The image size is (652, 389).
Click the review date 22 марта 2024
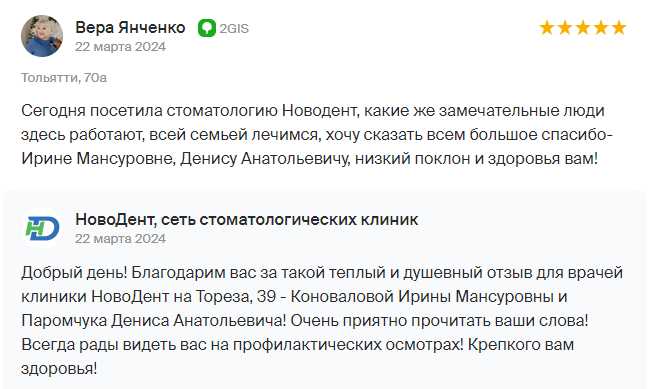click(x=120, y=47)
